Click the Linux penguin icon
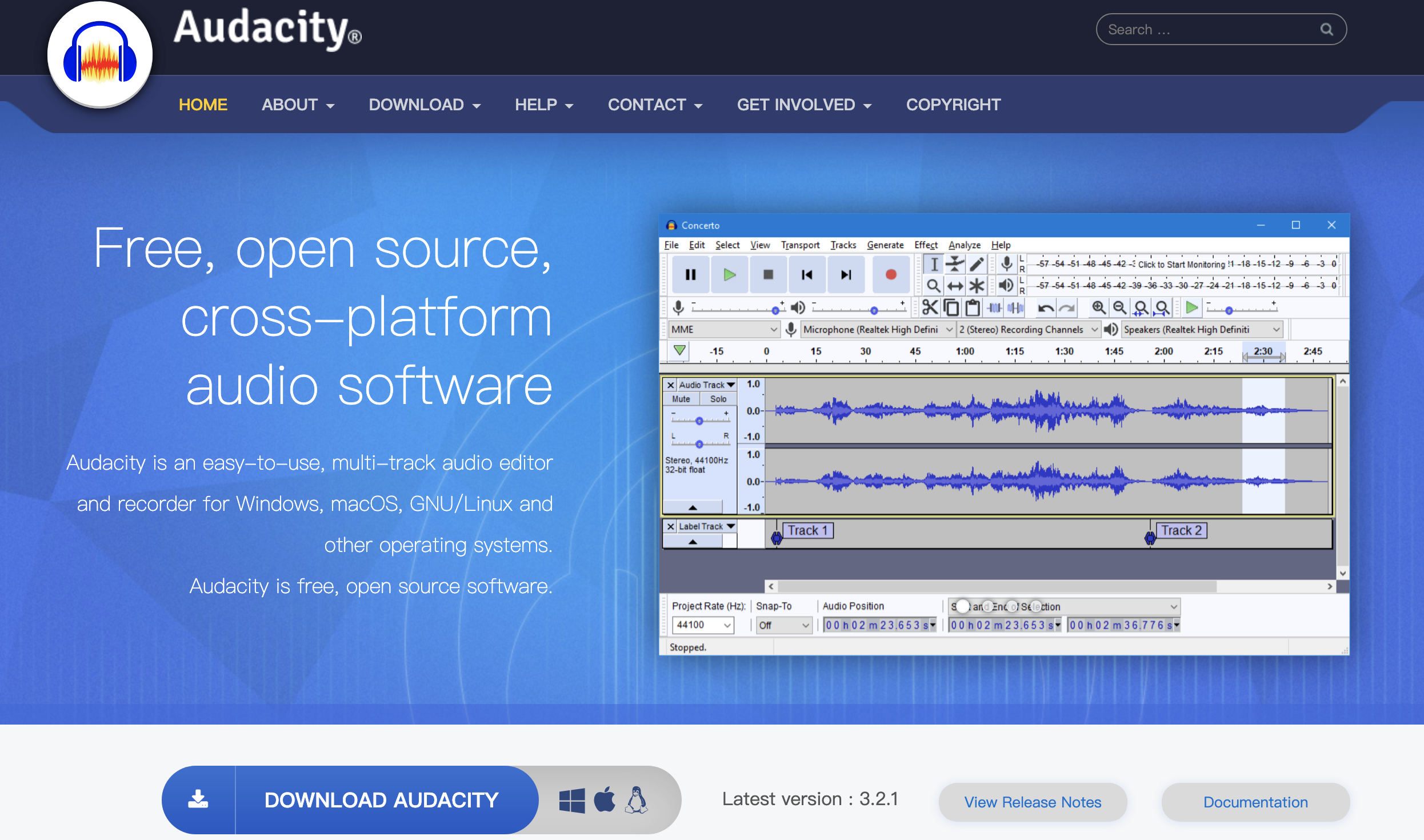Viewport: 1424px width, 840px height. tap(637, 800)
